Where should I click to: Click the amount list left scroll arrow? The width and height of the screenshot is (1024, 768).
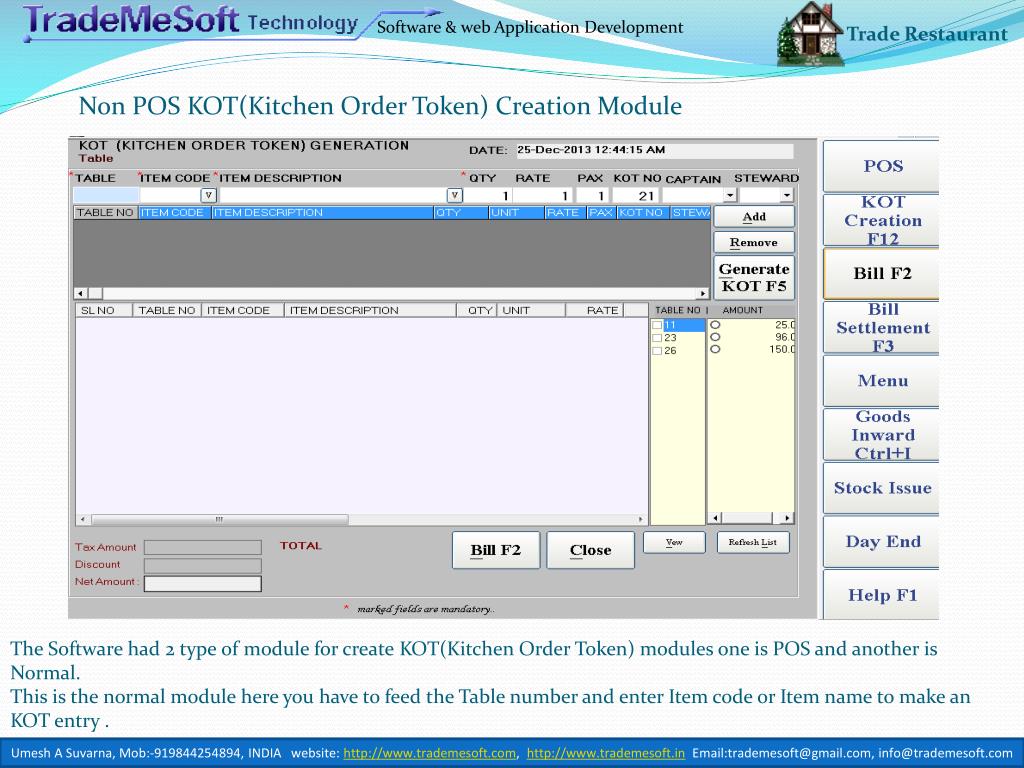pos(715,518)
